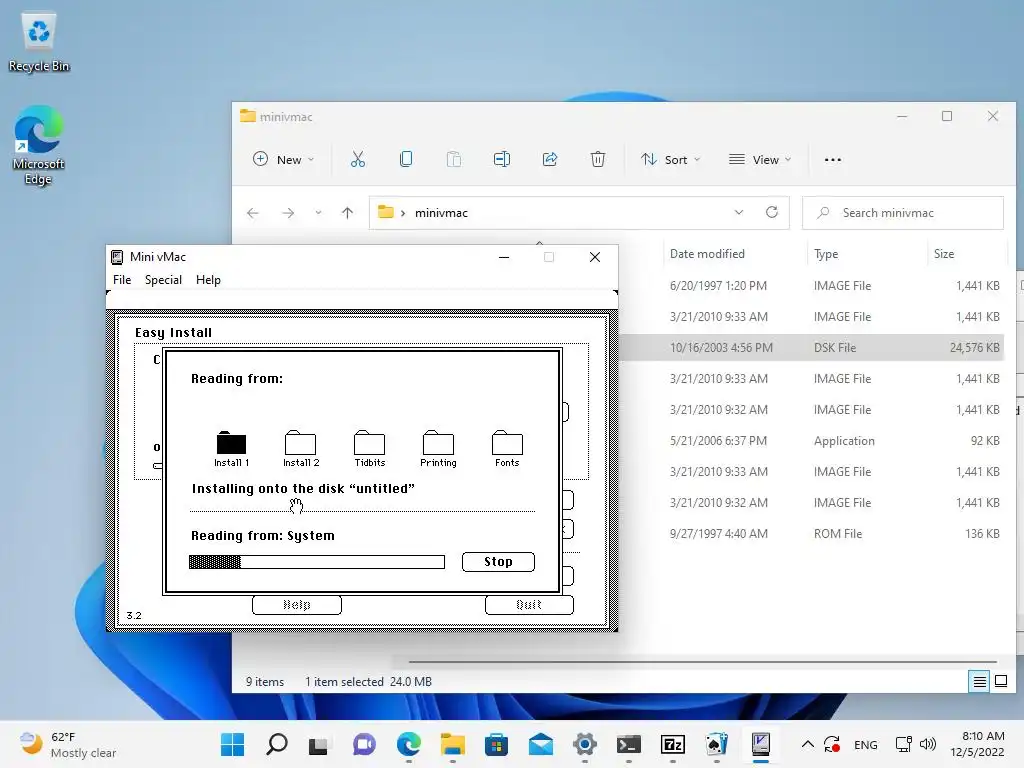
Task: Sort by Type column header
Action: (x=826, y=254)
